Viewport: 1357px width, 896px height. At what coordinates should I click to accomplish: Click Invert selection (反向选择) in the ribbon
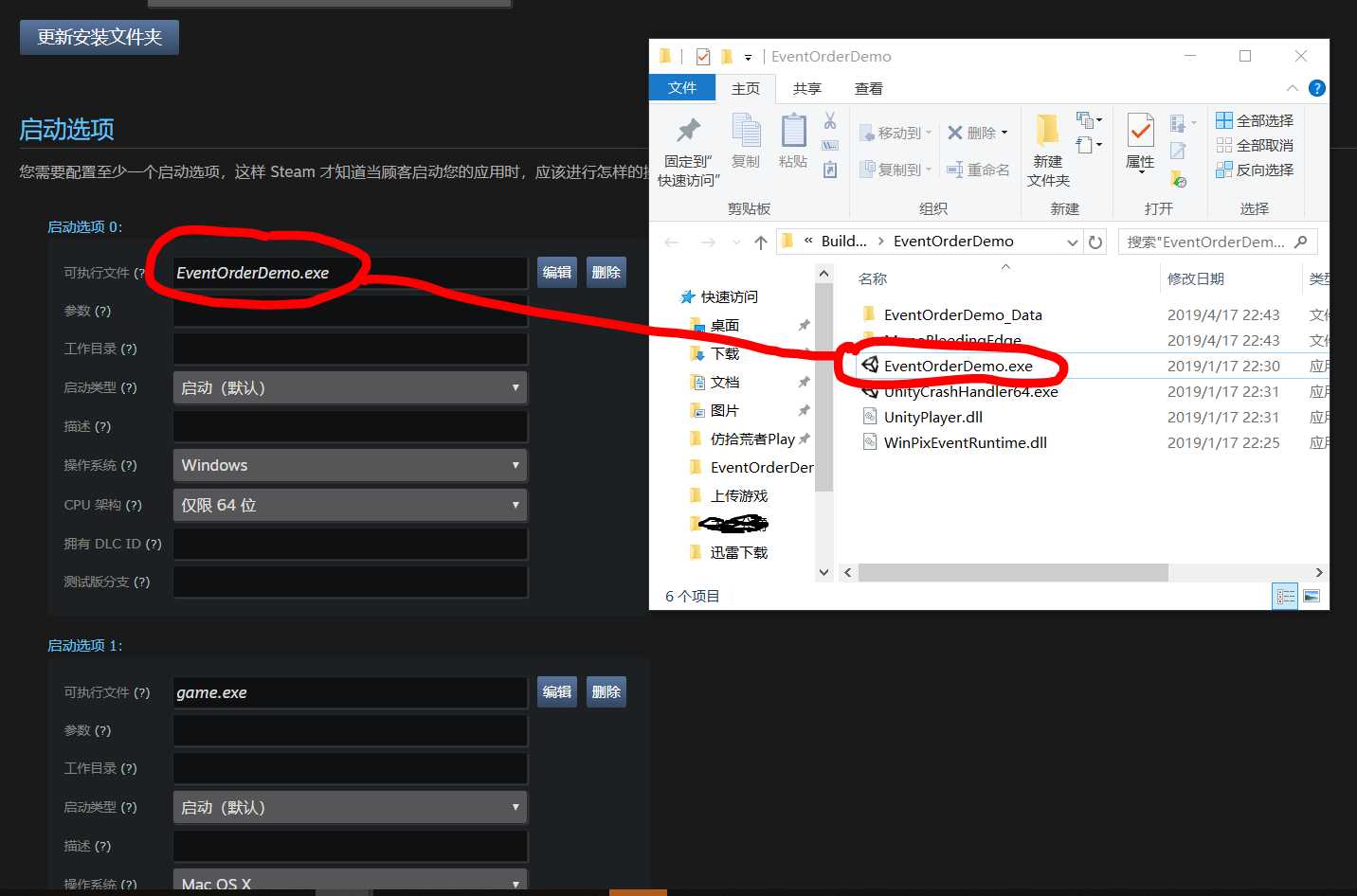(1255, 170)
